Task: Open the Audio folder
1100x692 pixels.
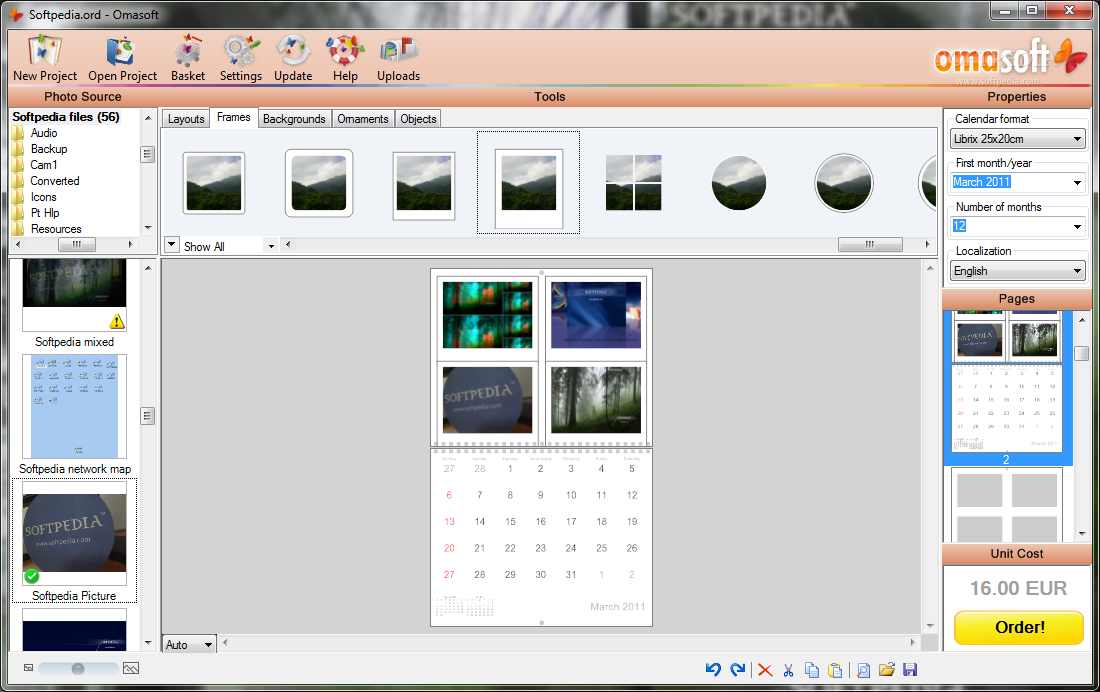Action: (x=43, y=133)
